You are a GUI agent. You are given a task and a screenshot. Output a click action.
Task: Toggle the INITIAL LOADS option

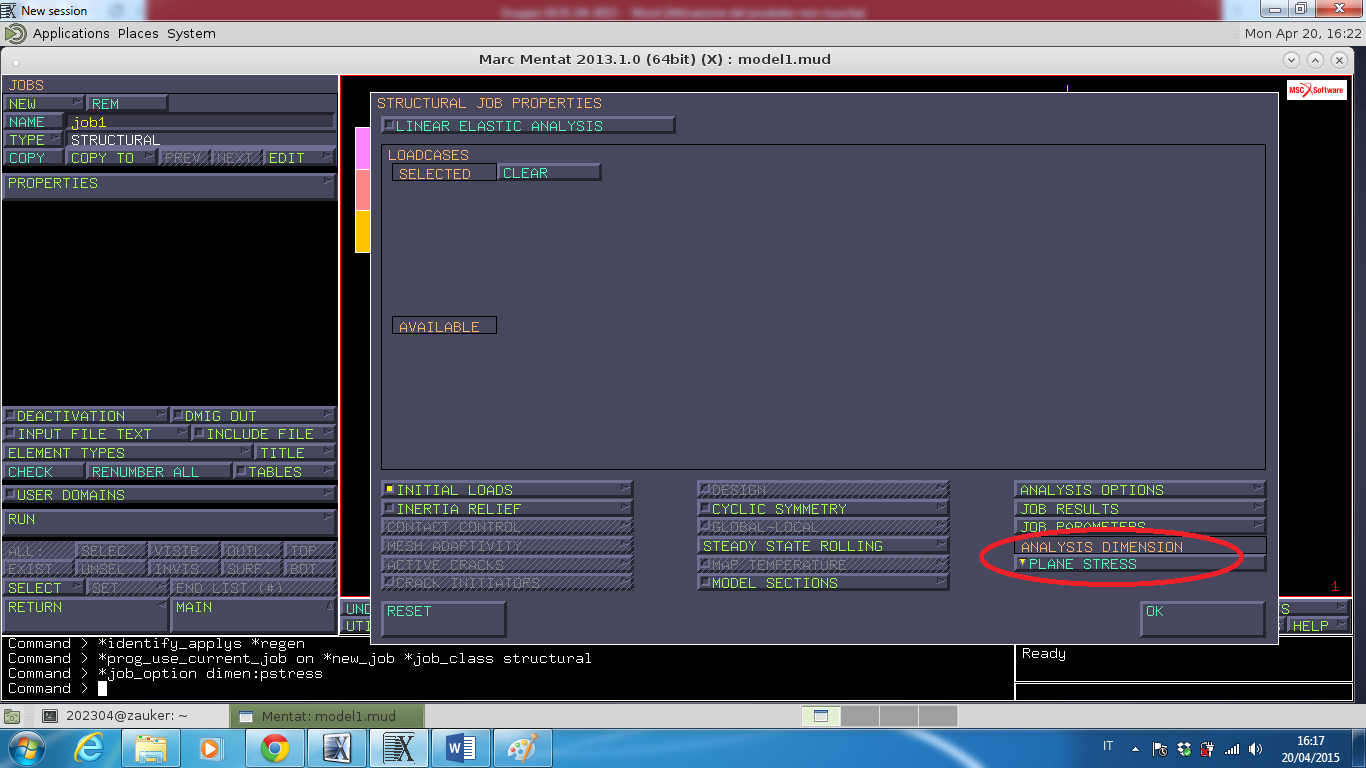507,490
